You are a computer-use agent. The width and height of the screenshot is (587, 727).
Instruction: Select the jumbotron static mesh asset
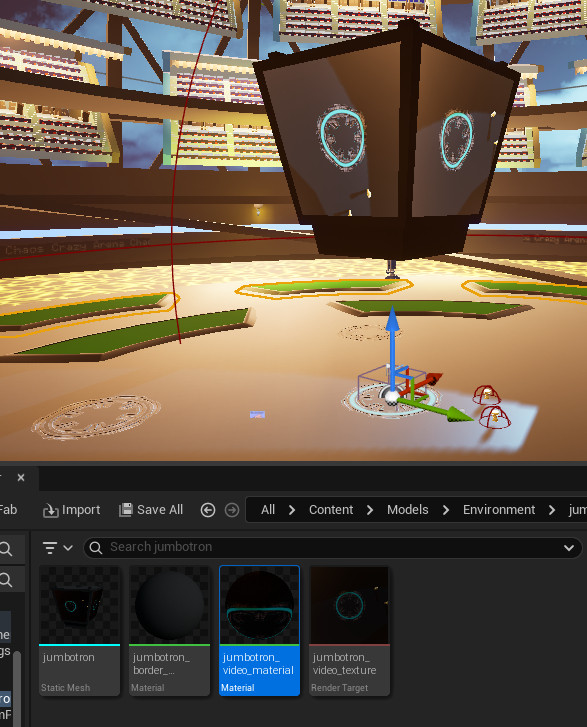click(79, 631)
